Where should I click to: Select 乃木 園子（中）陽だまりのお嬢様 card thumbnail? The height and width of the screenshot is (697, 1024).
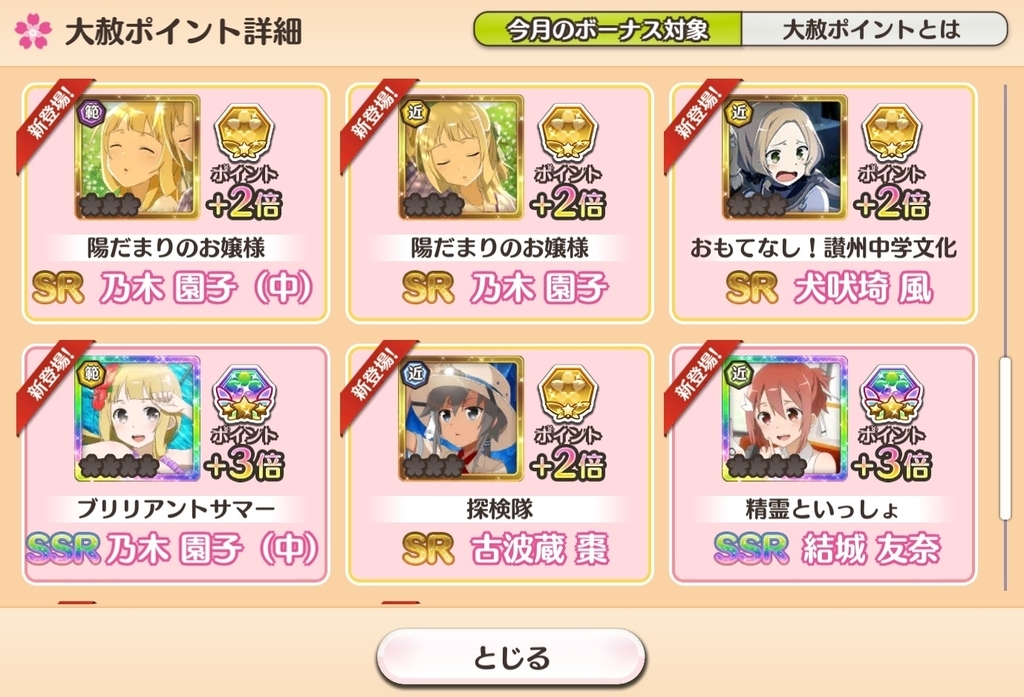coord(137,157)
